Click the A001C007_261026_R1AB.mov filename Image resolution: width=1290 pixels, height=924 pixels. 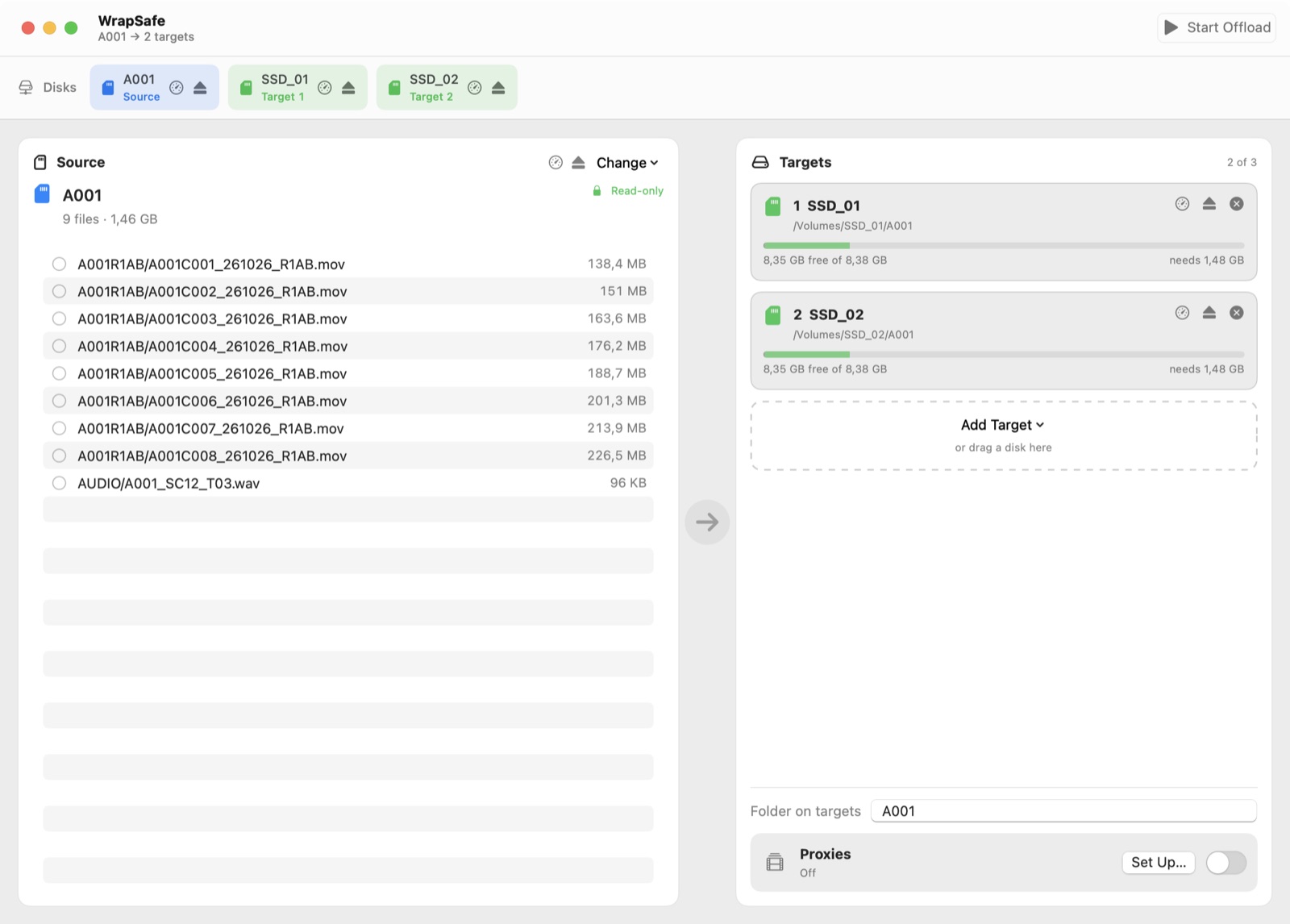click(210, 428)
